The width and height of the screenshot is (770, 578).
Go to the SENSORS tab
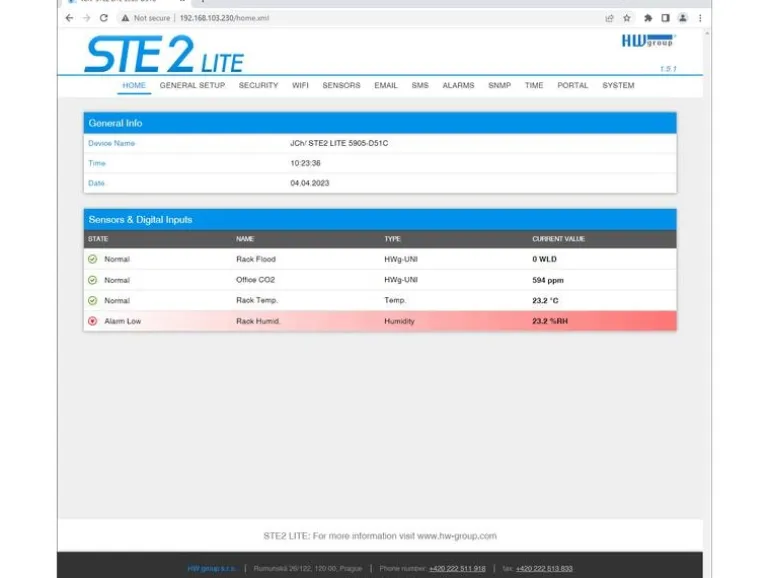341,85
